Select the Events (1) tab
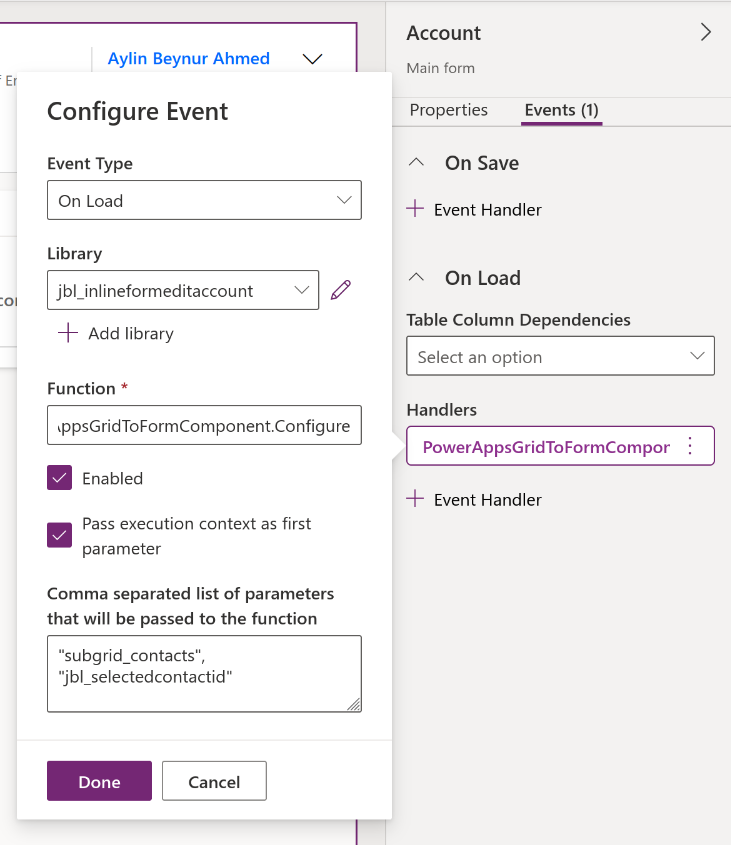Image resolution: width=731 pixels, height=845 pixels. [x=560, y=110]
